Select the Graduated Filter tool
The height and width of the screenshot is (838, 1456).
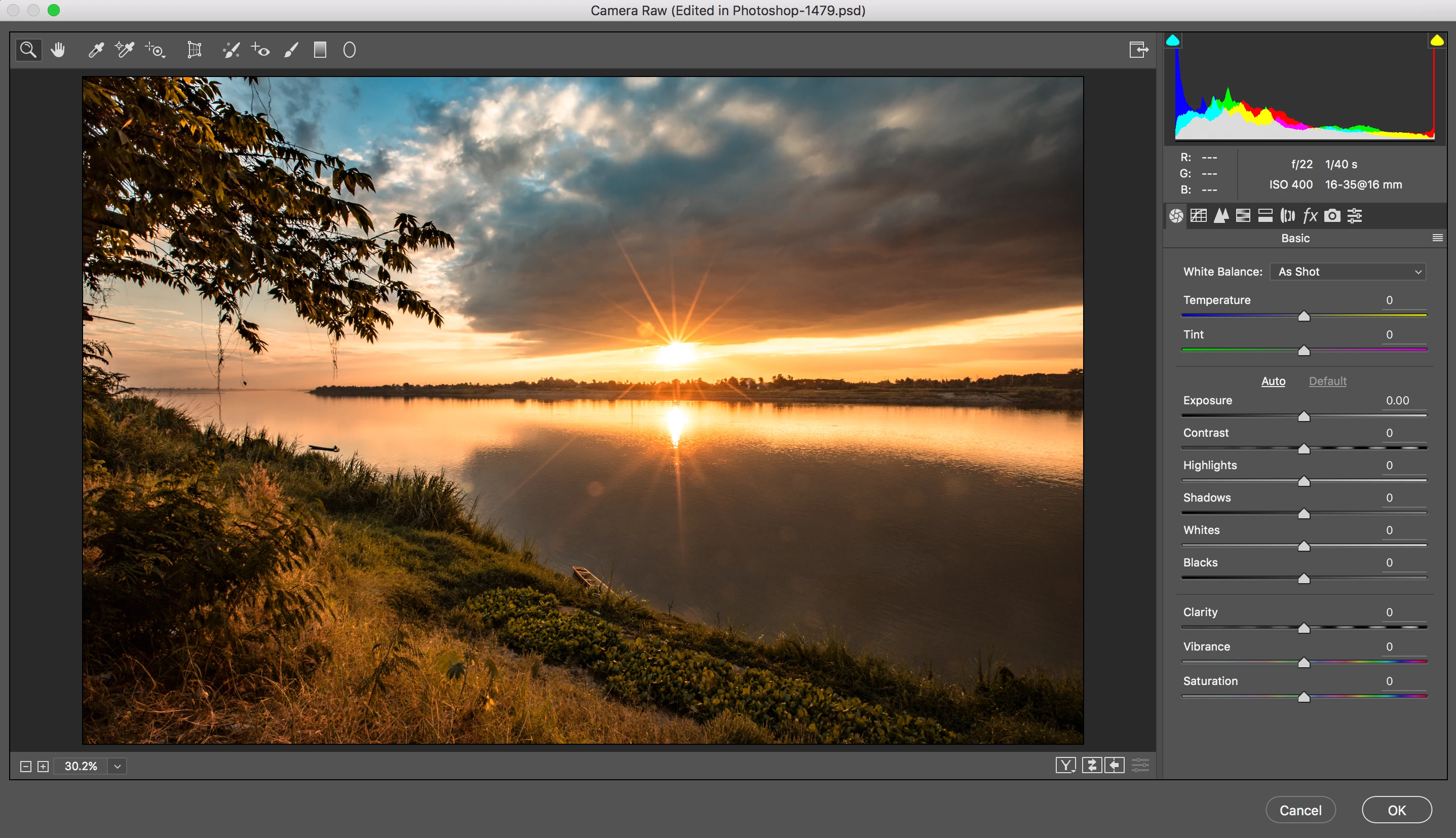click(x=320, y=50)
